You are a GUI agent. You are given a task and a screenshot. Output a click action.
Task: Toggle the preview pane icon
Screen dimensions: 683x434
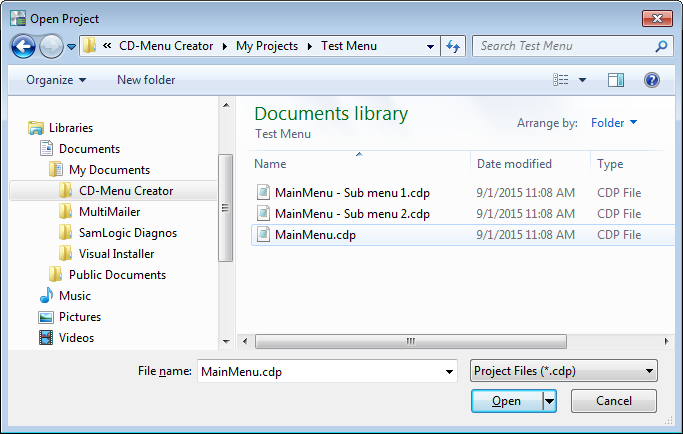tap(616, 80)
